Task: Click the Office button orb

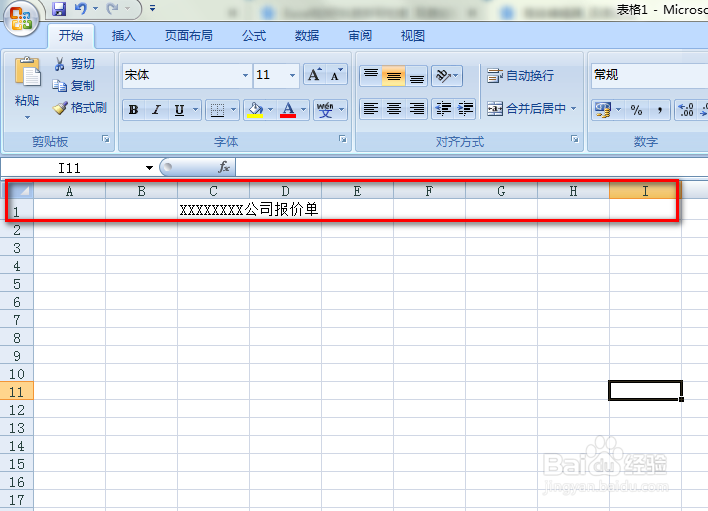Action: pos(21,18)
